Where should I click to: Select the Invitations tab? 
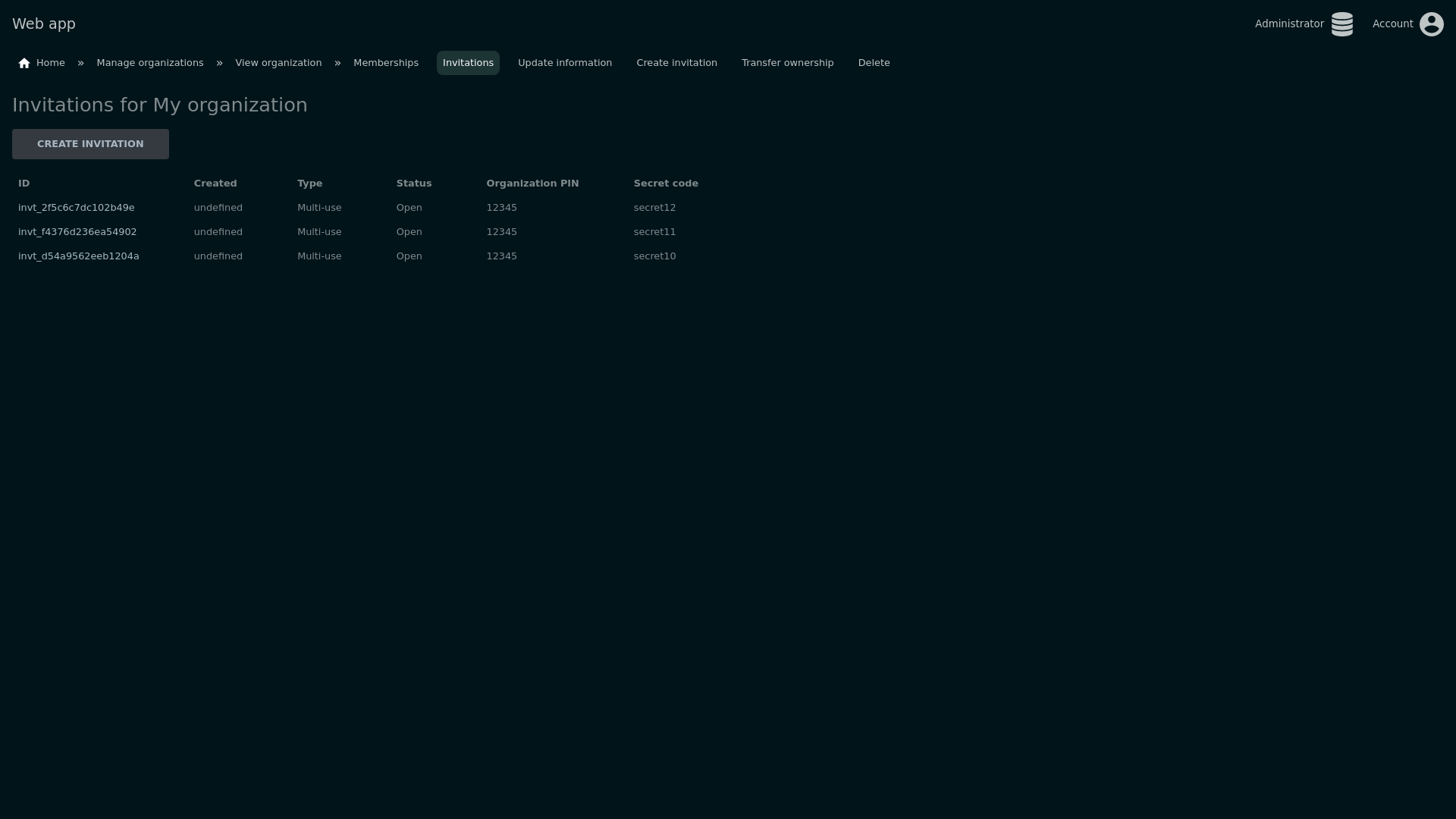(468, 63)
